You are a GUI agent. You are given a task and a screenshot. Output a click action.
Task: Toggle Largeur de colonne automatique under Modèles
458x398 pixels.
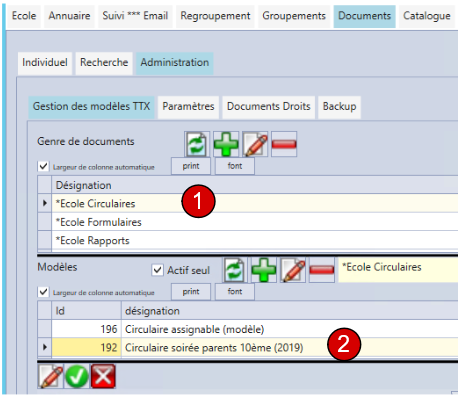click(43, 292)
